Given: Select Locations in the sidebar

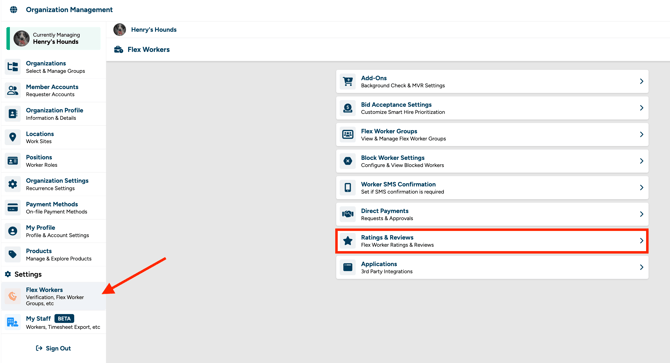Looking at the screenshot, I should pos(53,137).
